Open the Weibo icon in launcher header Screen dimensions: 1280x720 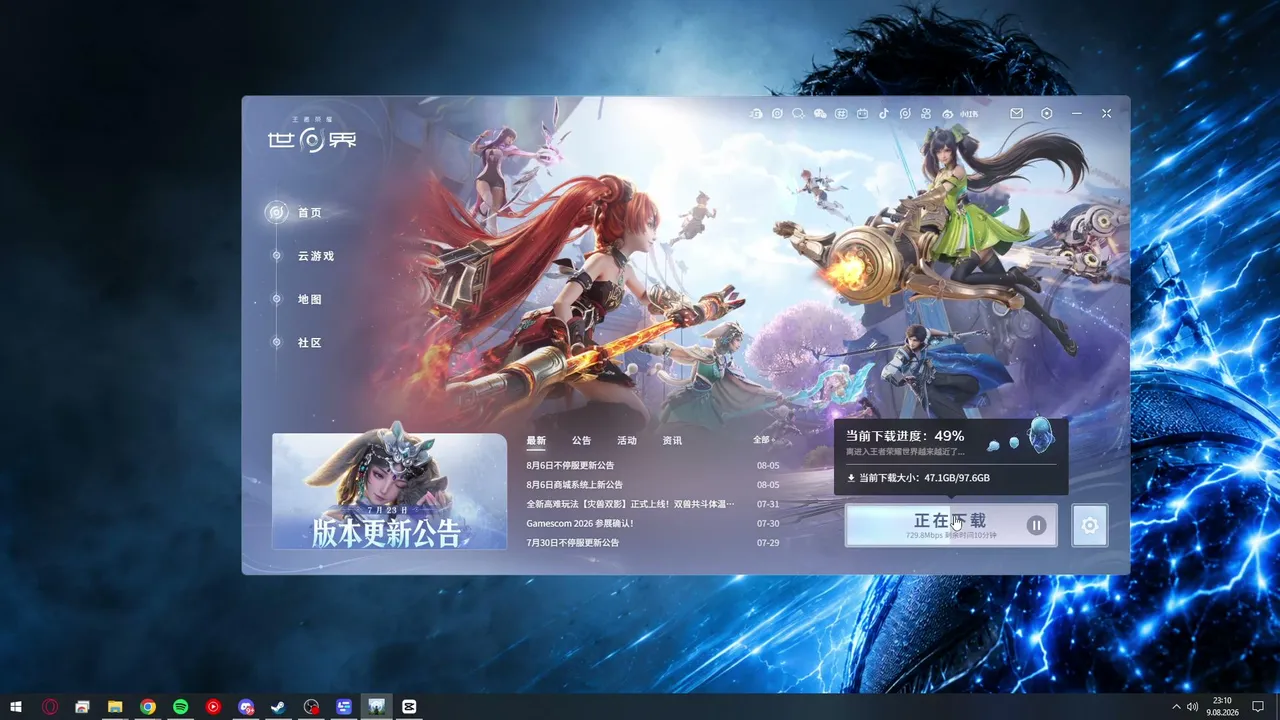coord(948,114)
